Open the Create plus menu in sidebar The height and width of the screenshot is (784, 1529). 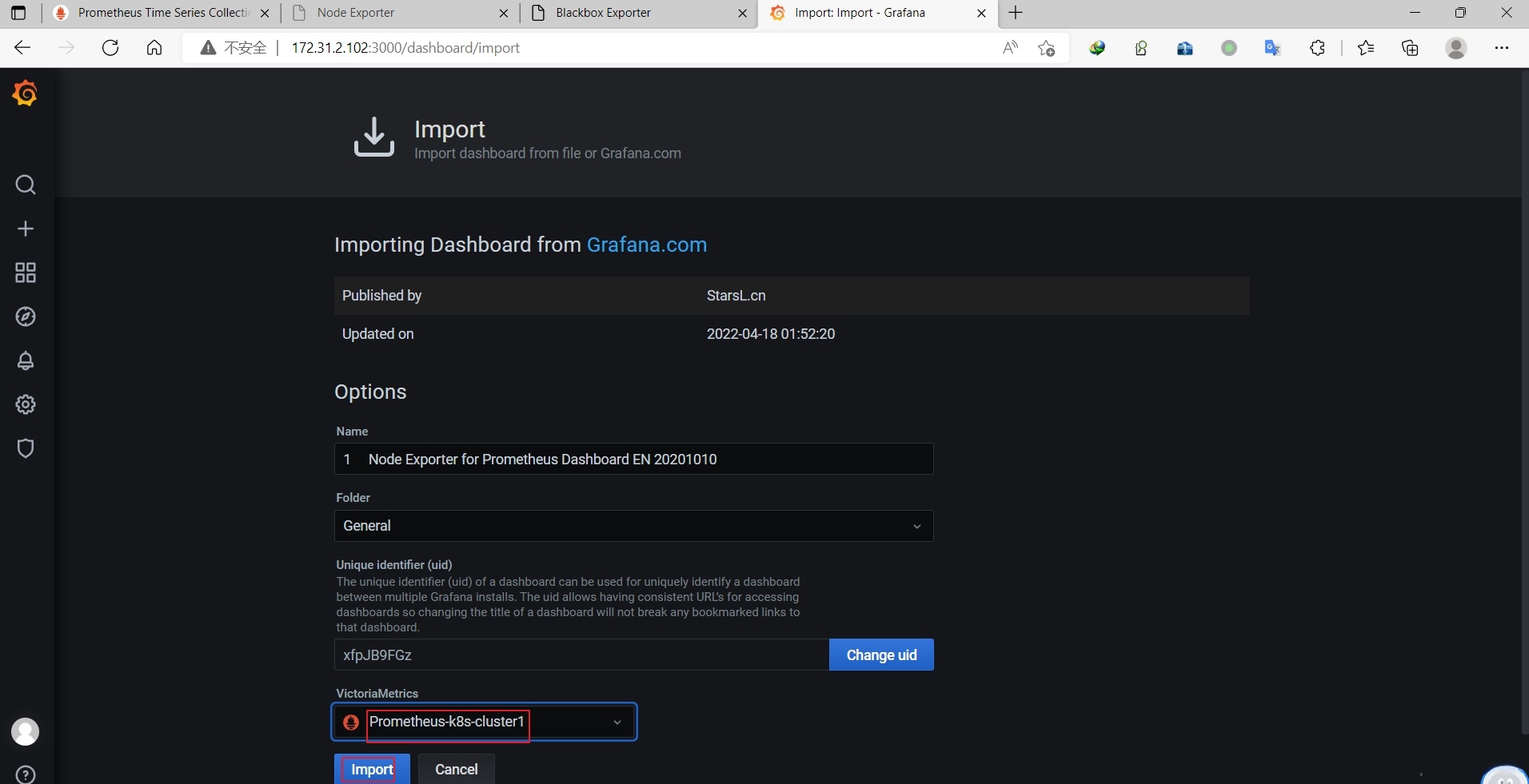[x=26, y=229]
